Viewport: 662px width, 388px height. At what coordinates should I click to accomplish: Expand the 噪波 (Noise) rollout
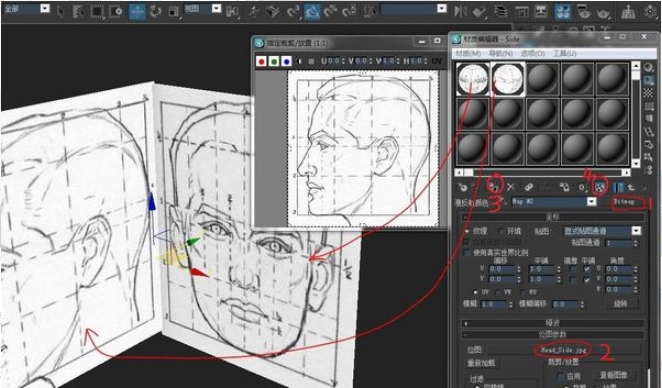(553, 323)
